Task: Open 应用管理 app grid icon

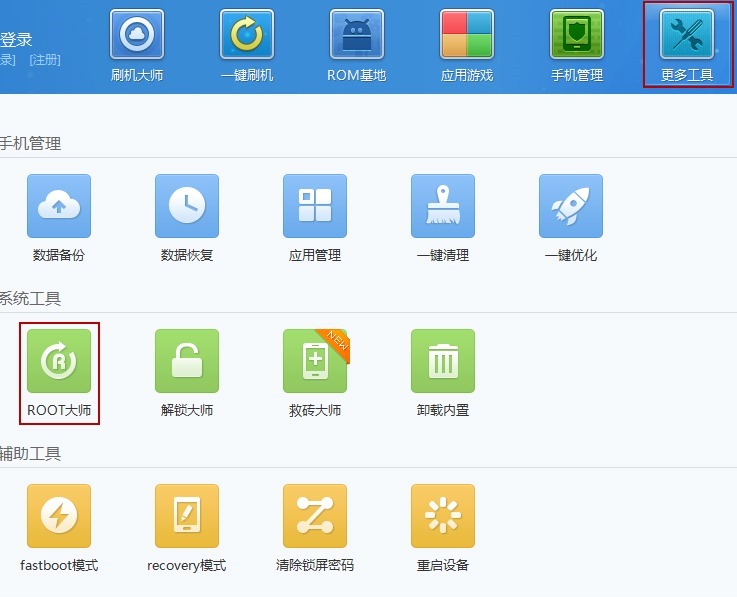Action: [x=315, y=206]
